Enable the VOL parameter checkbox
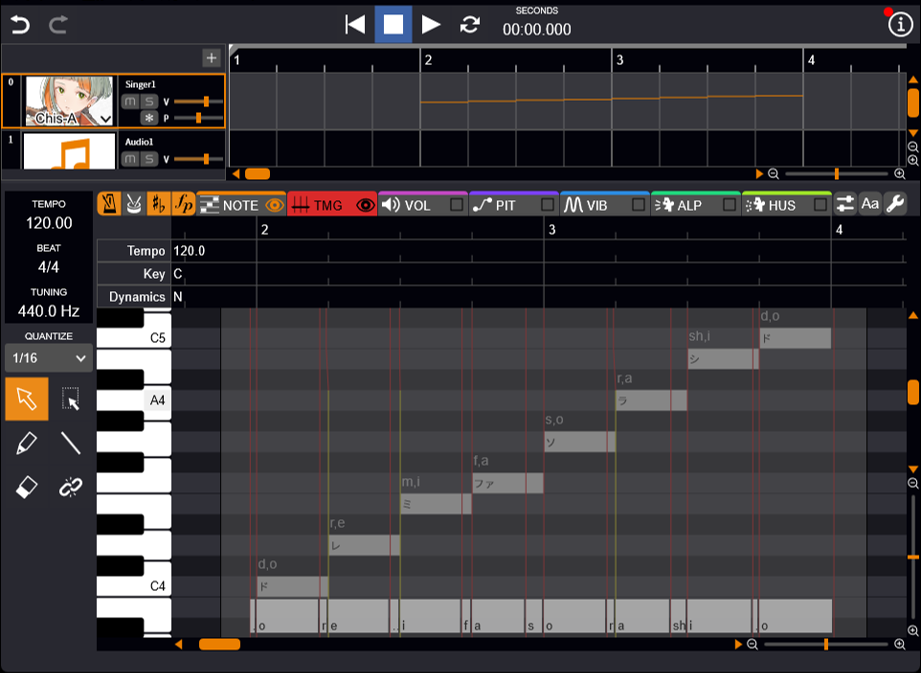The image size is (921, 673). point(457,205)
